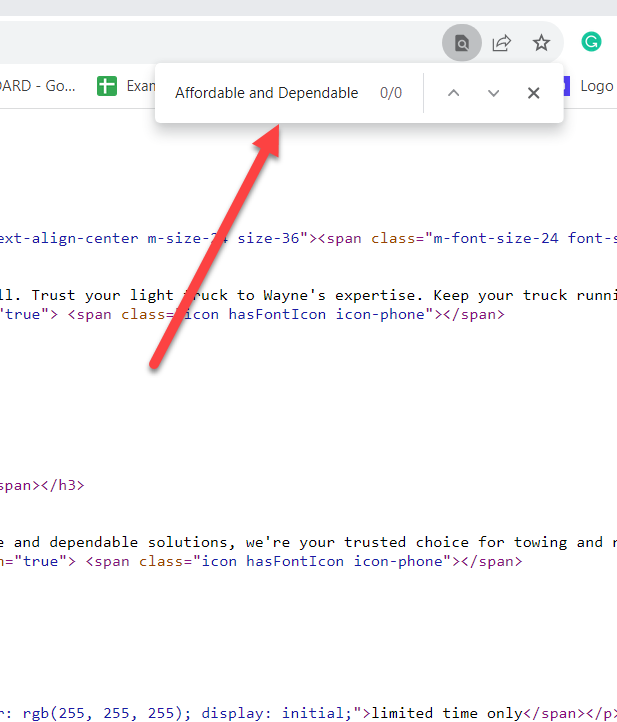Click the text 'size-36' in source
This screenshot has height=722, width=617.
point(268,239)
